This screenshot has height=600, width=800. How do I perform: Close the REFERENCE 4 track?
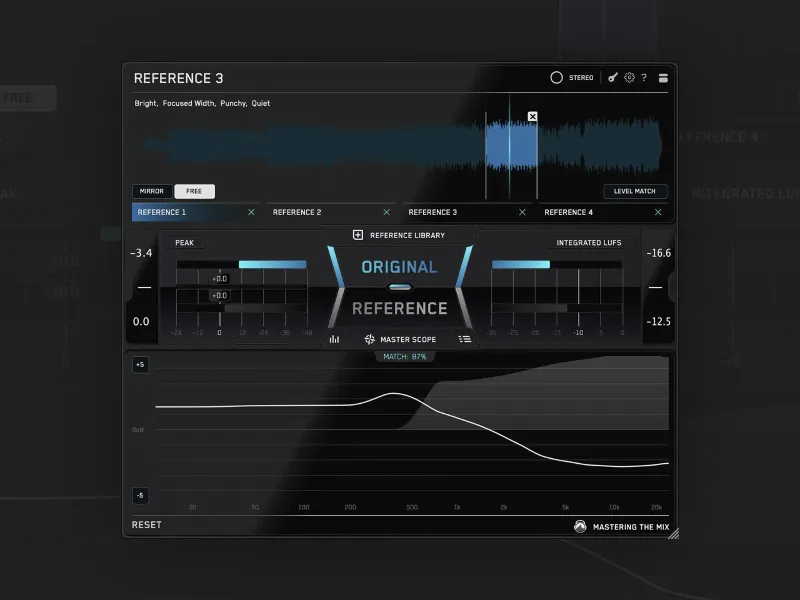coord(658,212)
